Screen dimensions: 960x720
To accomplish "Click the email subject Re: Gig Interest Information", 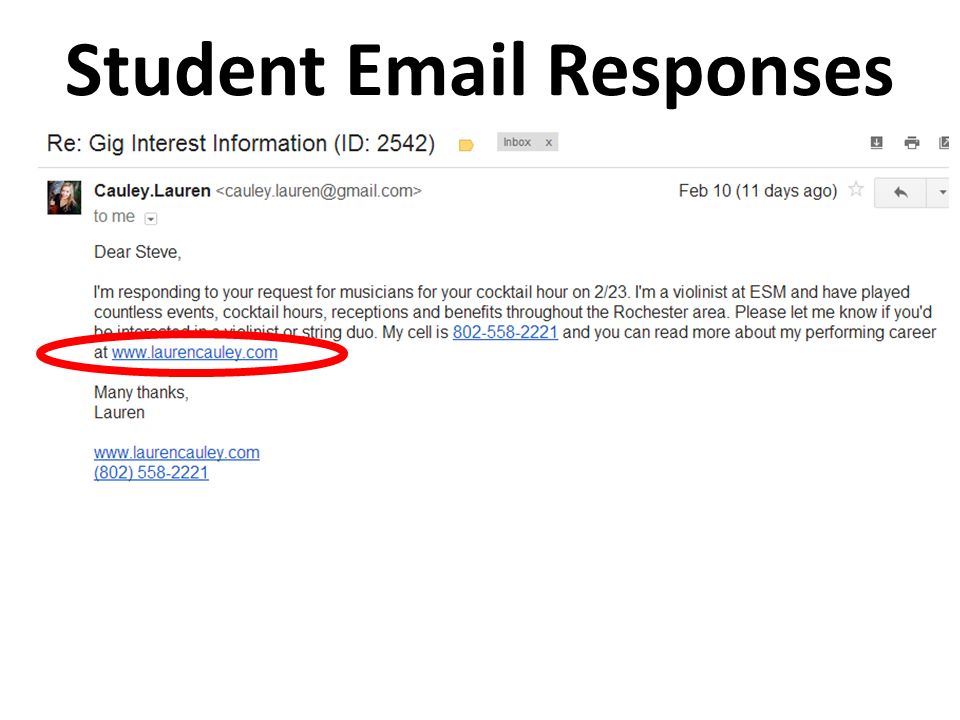I will (241, 143).
